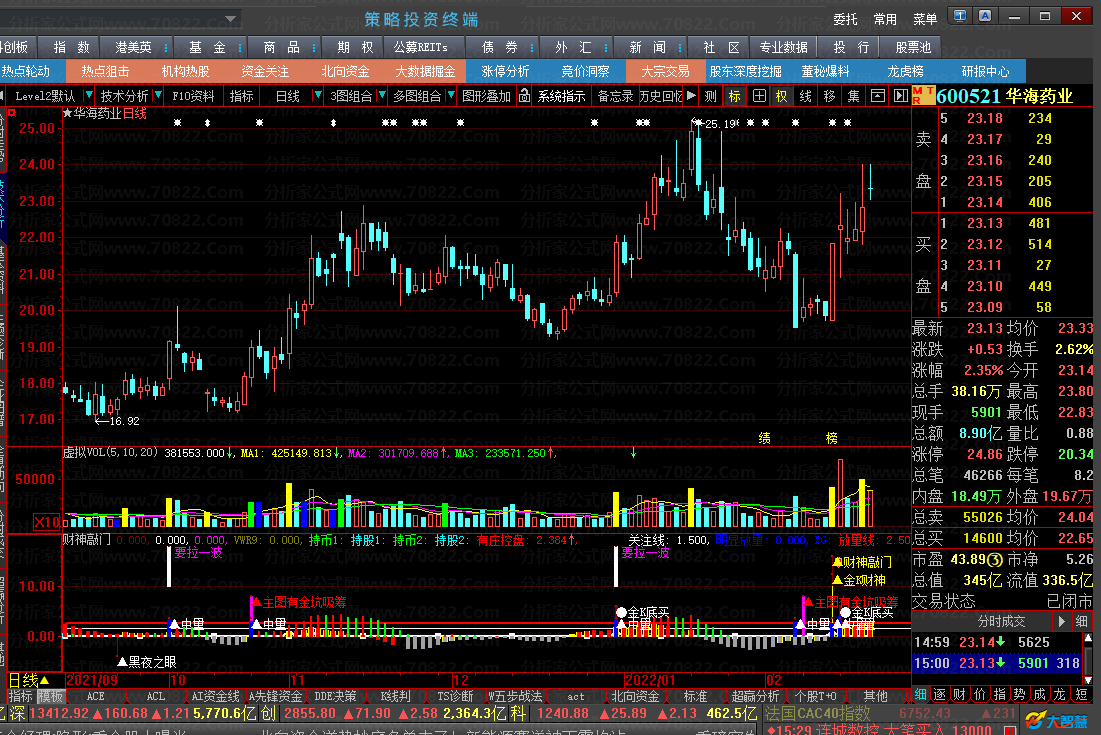
Task: Select the 涨停分析 sub-tab
Action: click(506, 71)
